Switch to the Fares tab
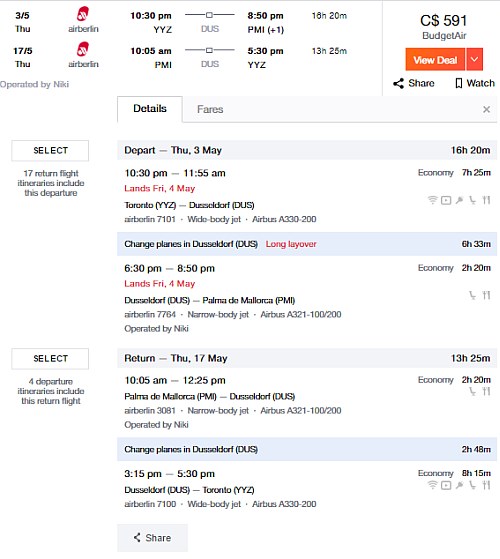This screenshot has width=500, height=559. (x=210, y=109)
